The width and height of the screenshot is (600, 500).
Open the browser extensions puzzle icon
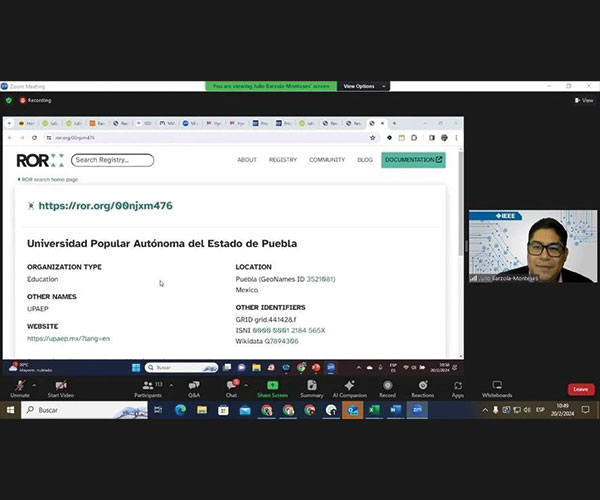click(x=414, y=138)
